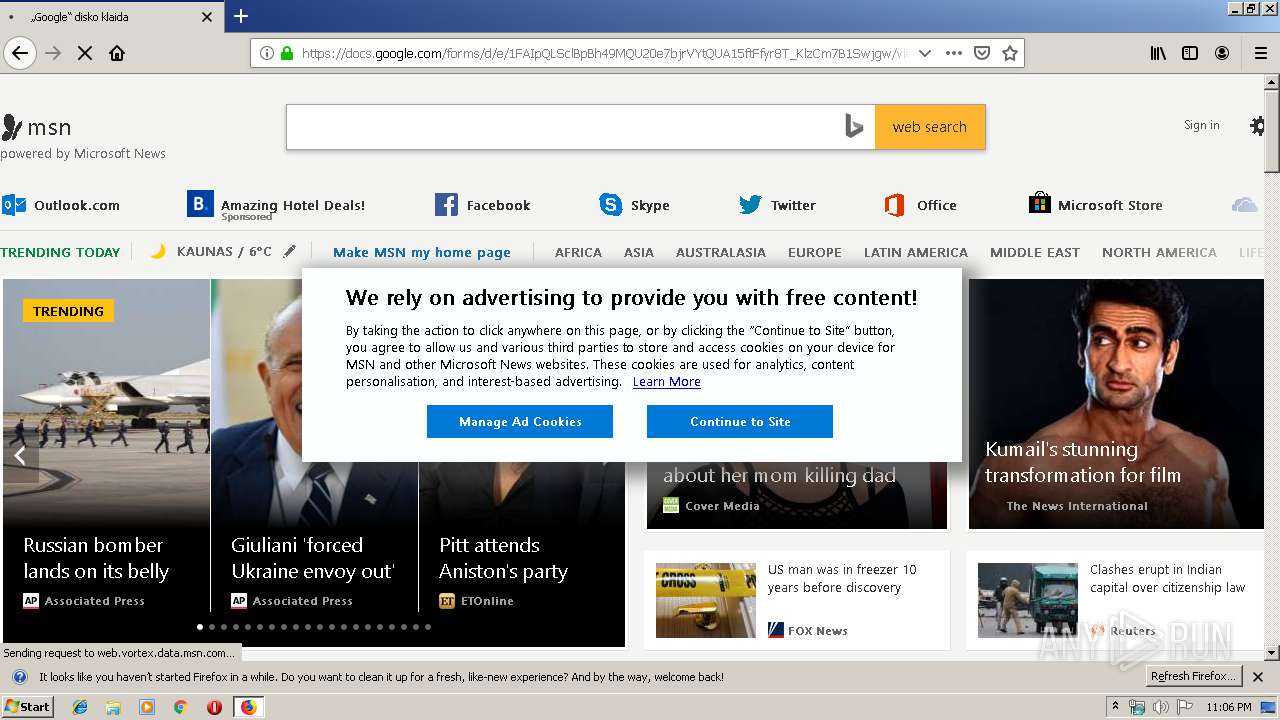The width and height of the screenshot is (1280, 720).
Task: Click the page vertical scrollbar thumb
Action: click(x=1272, y=133)
